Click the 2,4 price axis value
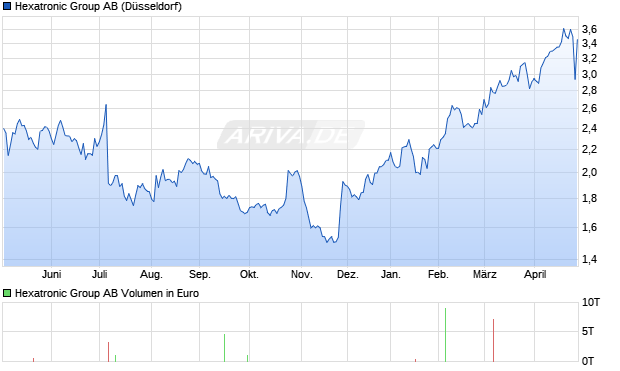Screen dimensions: 620x371 tap(589, 128)
